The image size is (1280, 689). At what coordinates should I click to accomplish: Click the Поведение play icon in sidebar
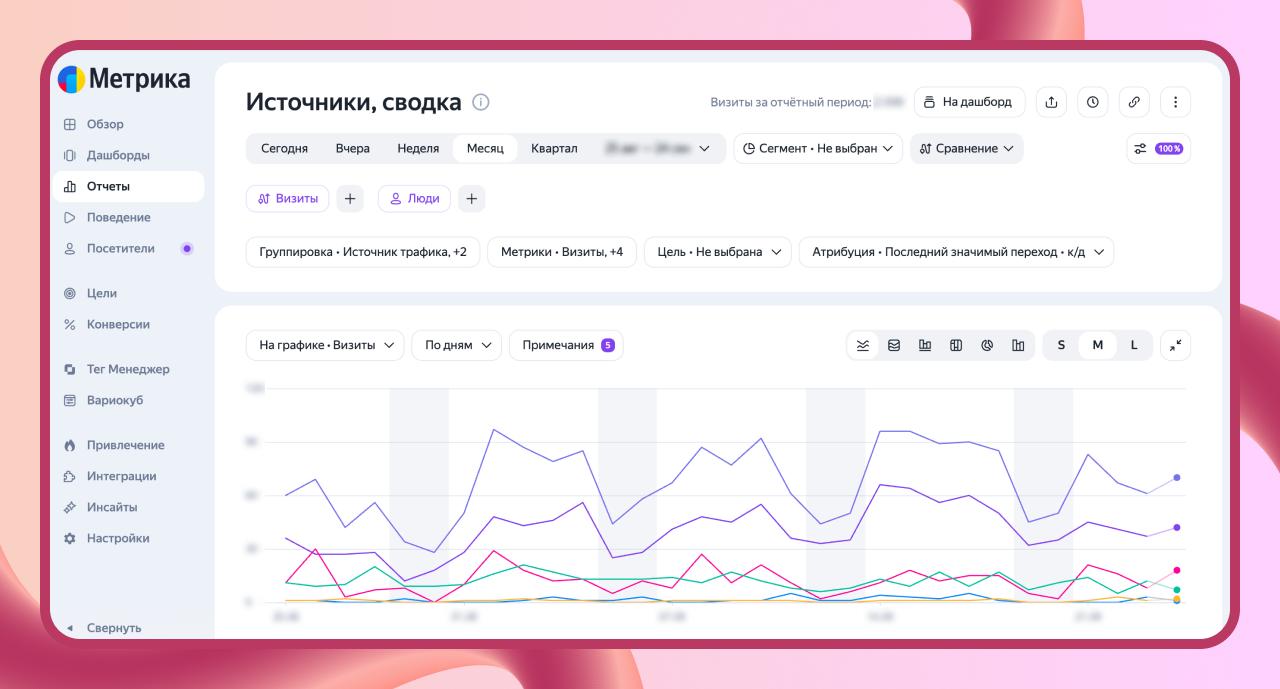point(70,217)
